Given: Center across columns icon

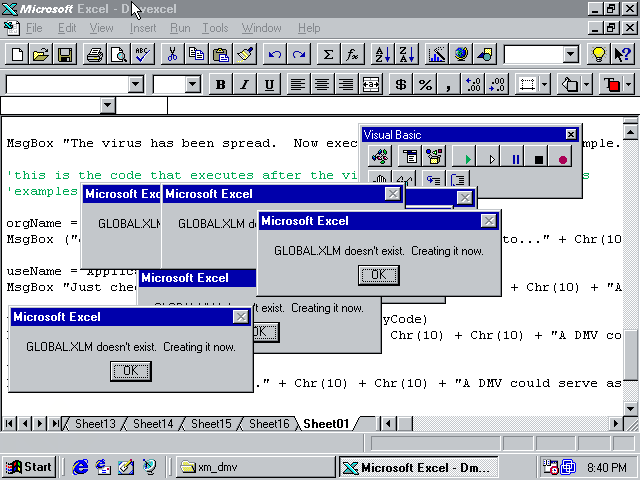Looking at the screenshot, I should (x=370, y=84).
